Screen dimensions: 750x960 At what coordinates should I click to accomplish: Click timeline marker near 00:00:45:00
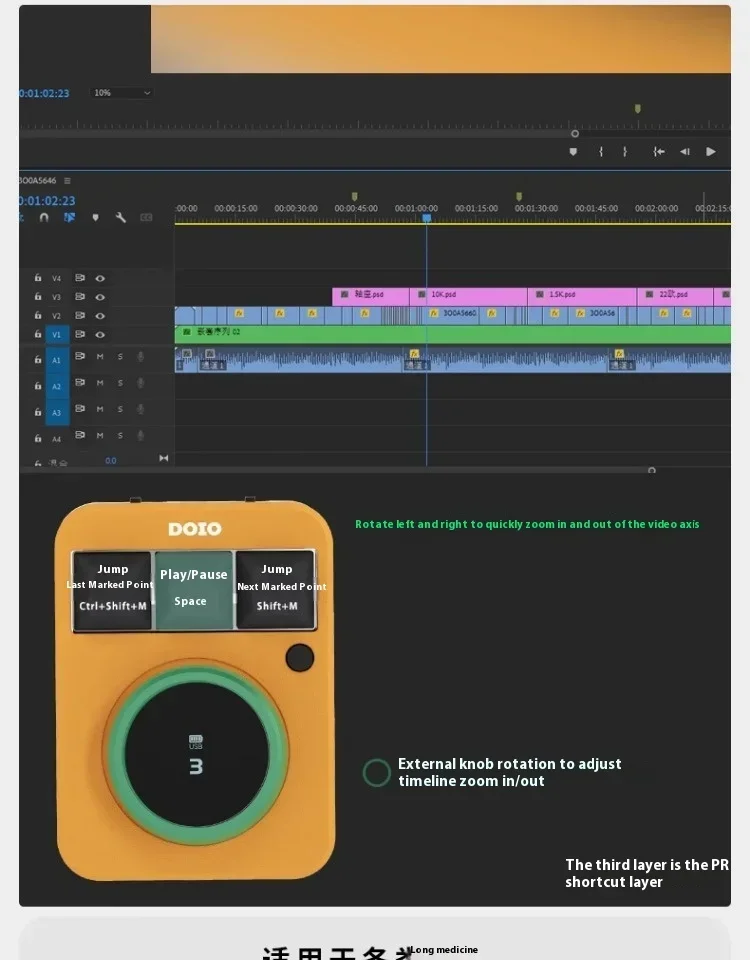click(x=354, y=197)
